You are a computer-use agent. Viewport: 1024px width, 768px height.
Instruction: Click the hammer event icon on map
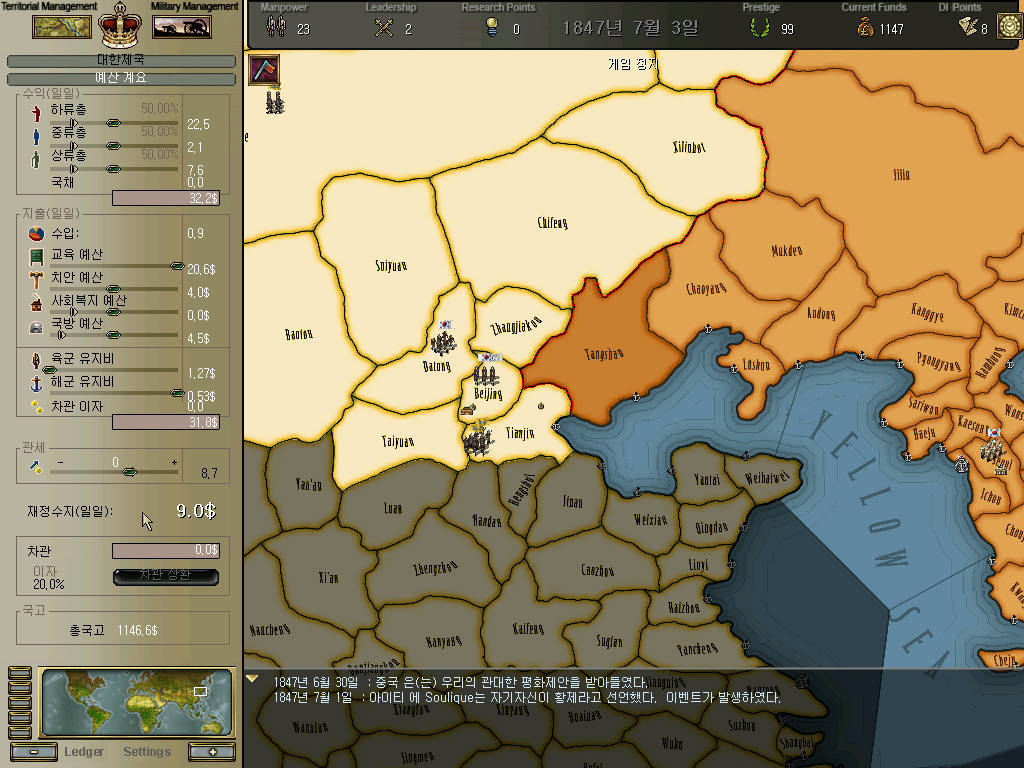tap(264, 70)
